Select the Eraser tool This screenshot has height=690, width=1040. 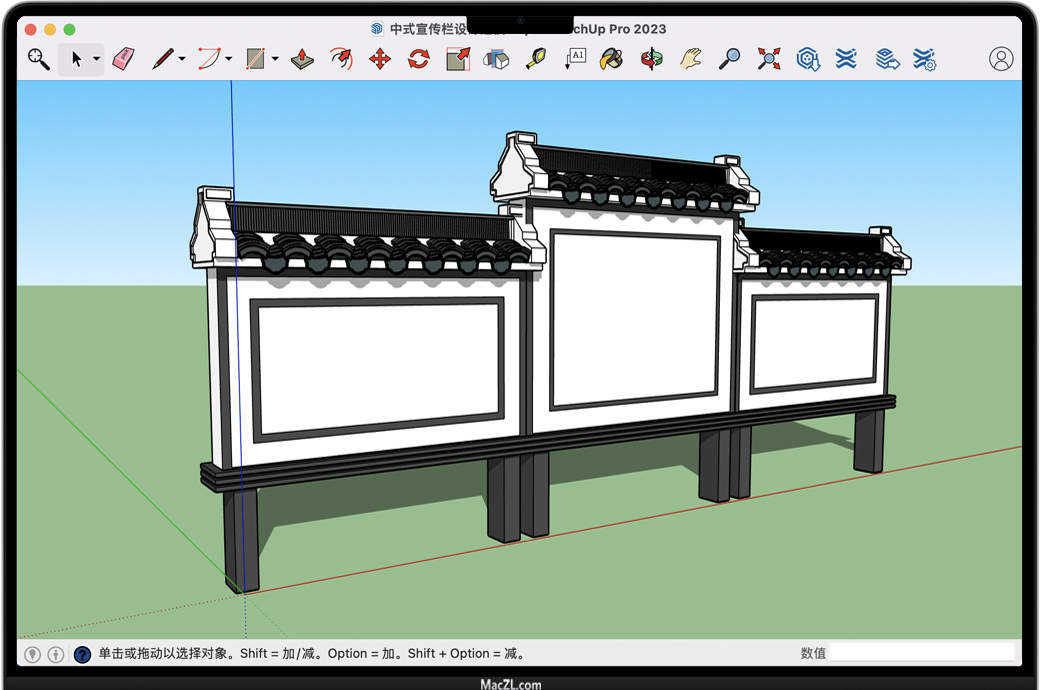tap(123, 59)
